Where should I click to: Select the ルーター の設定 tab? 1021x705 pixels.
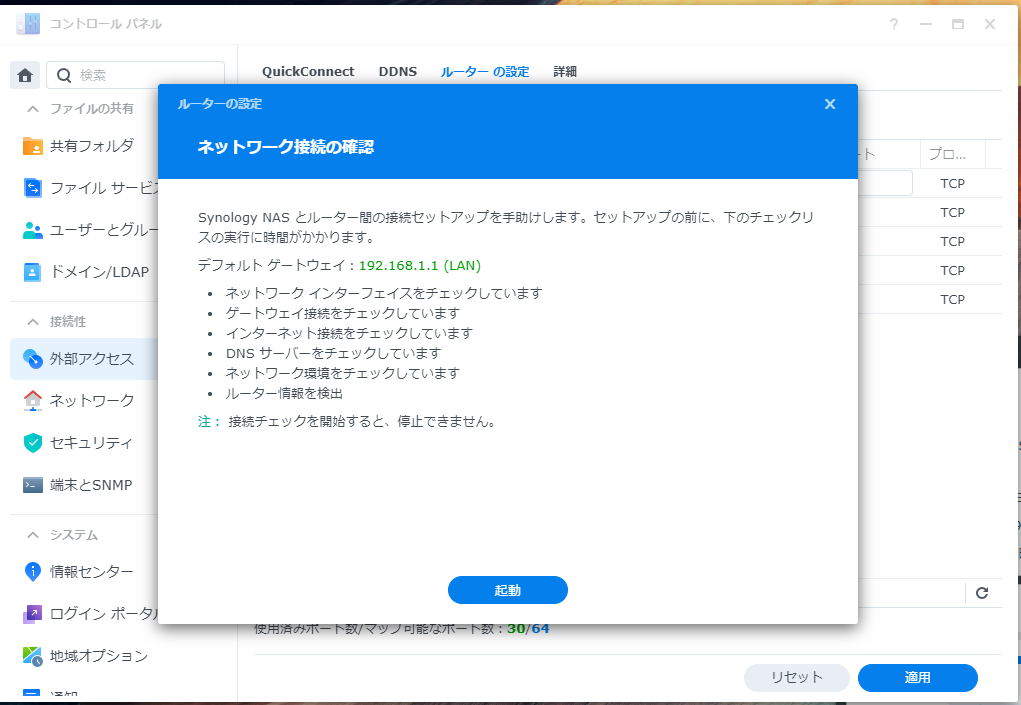coord(484,72)
